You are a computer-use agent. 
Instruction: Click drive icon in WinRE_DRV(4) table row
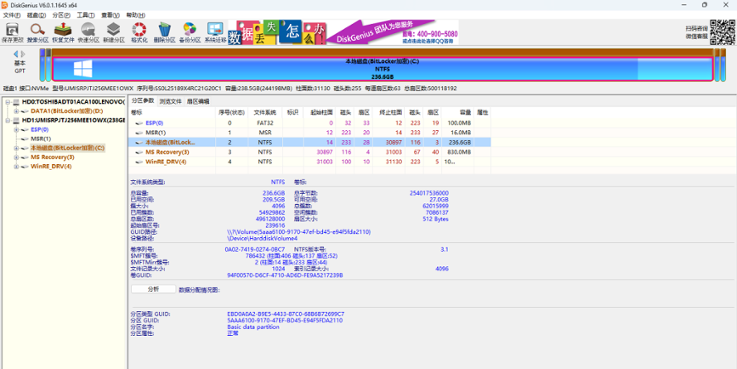click(x=139, y=162)
